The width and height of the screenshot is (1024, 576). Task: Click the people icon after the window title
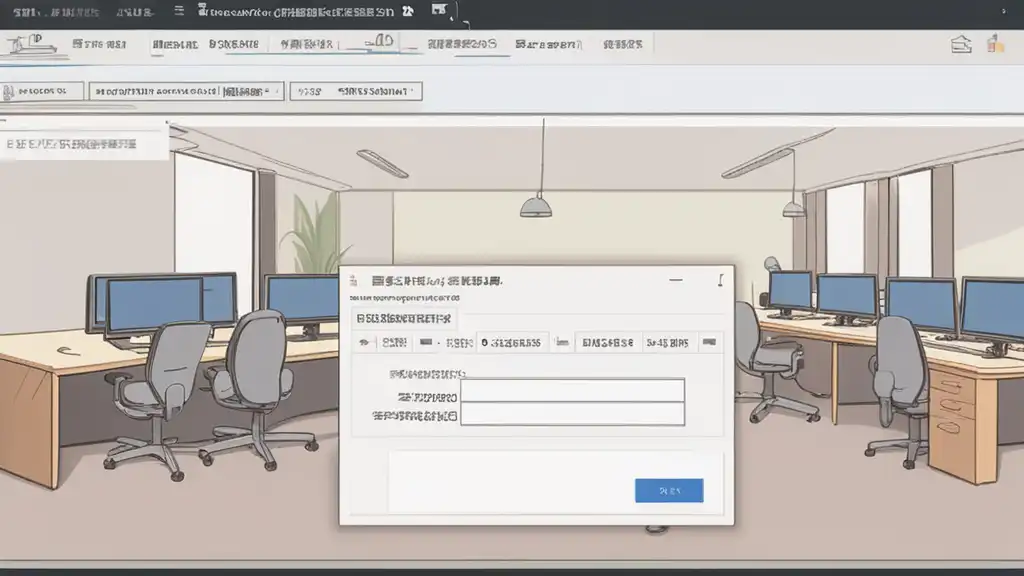pos(408,11)
